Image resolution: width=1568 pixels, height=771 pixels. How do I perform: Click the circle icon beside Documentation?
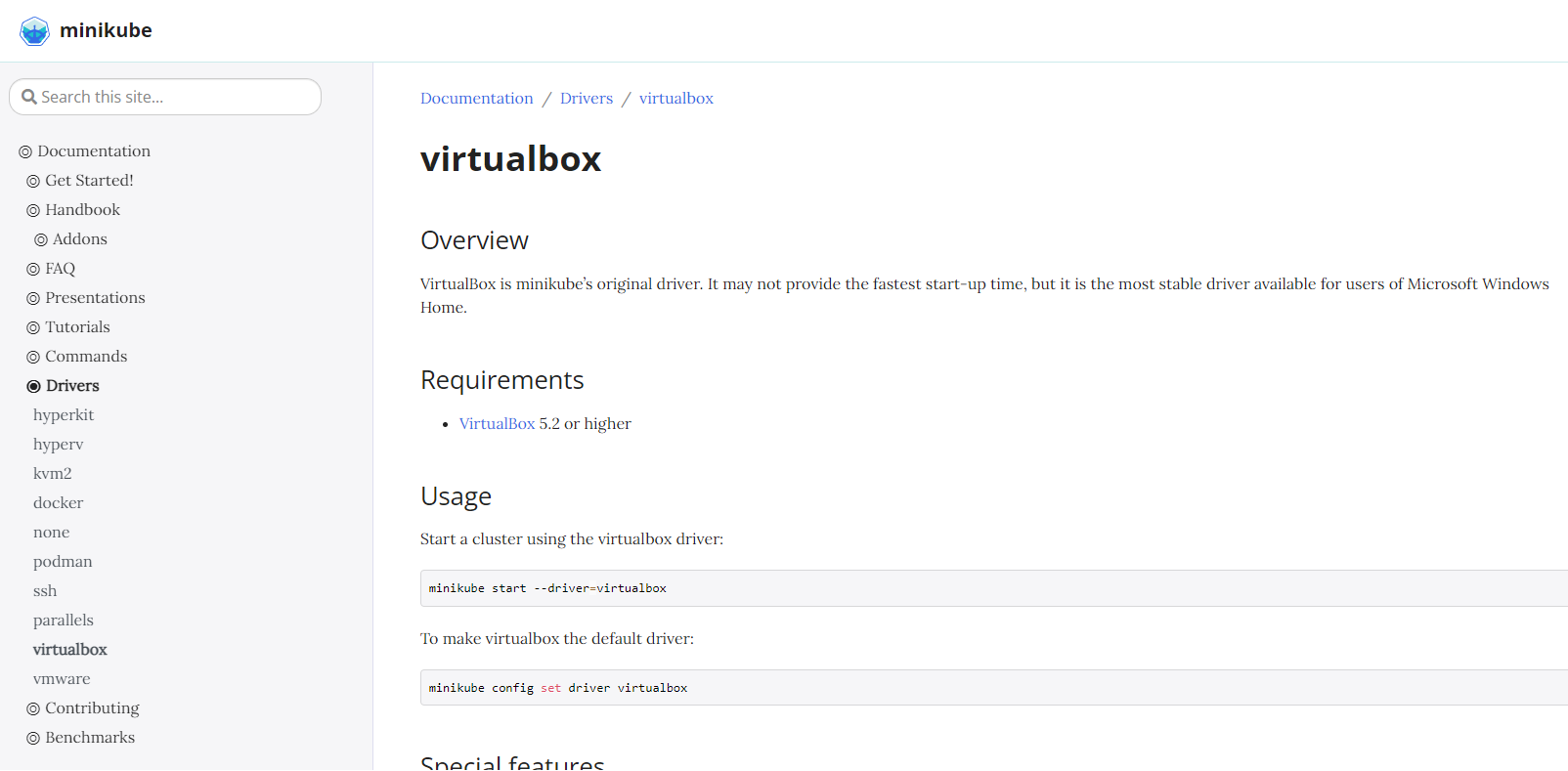25,152
